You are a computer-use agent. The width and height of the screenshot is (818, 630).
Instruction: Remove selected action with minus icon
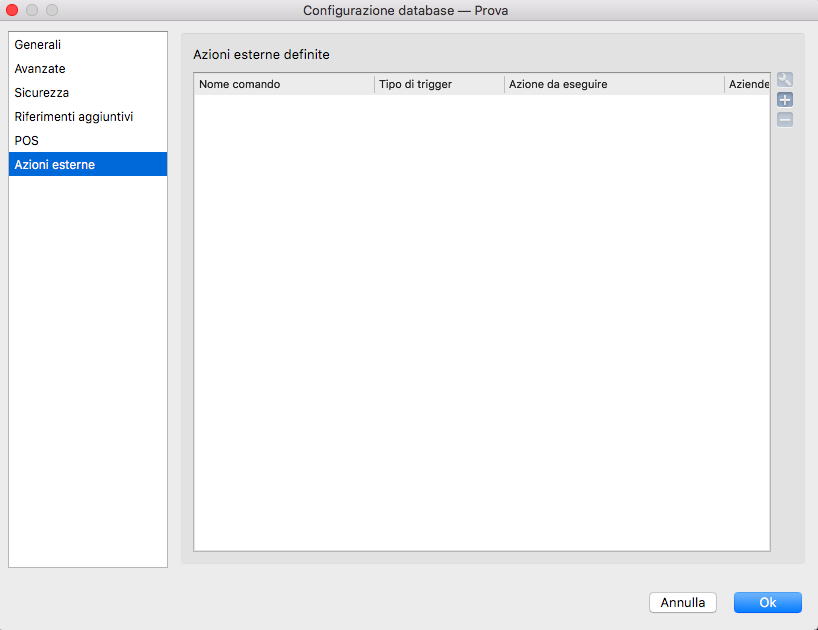pyautogui.click(x=785, y=120)
